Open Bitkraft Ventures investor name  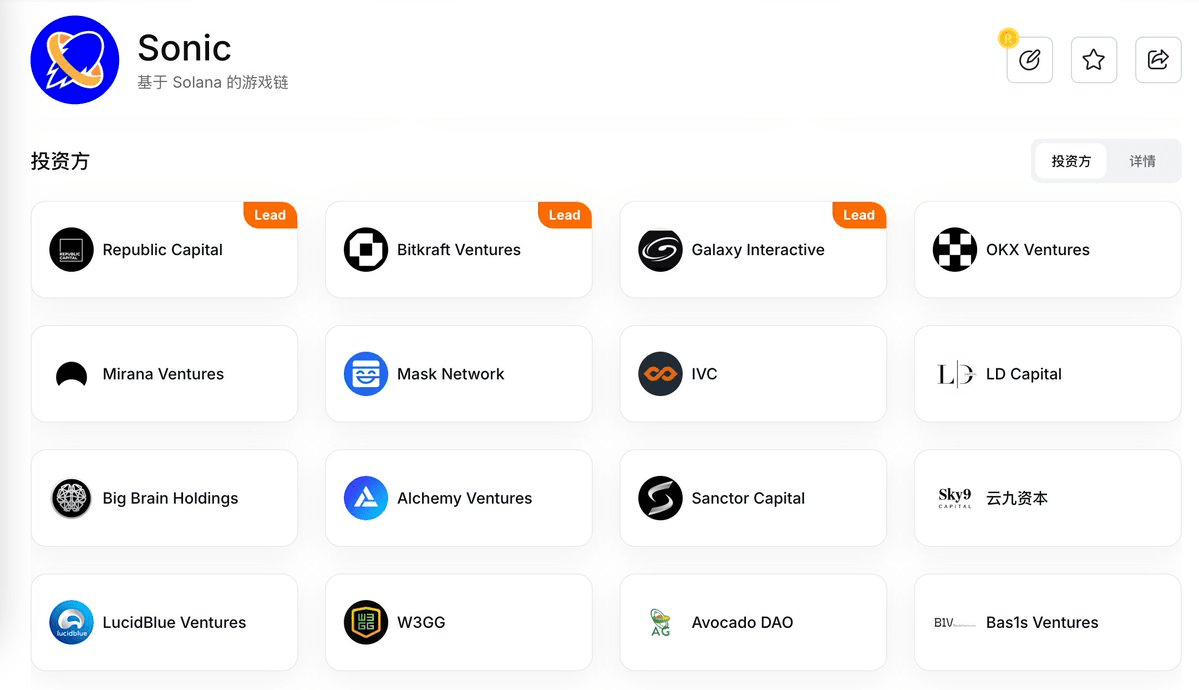tap(459, 249)
